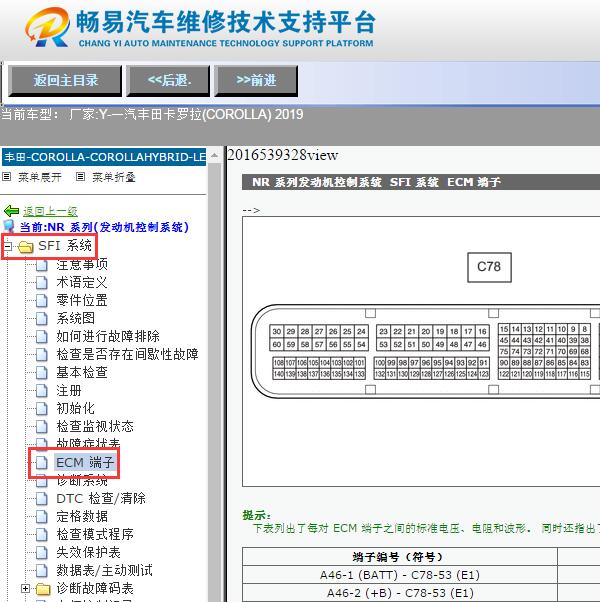
Task: Click the SFI 系统 folder icon
Action: pos(26,247)
